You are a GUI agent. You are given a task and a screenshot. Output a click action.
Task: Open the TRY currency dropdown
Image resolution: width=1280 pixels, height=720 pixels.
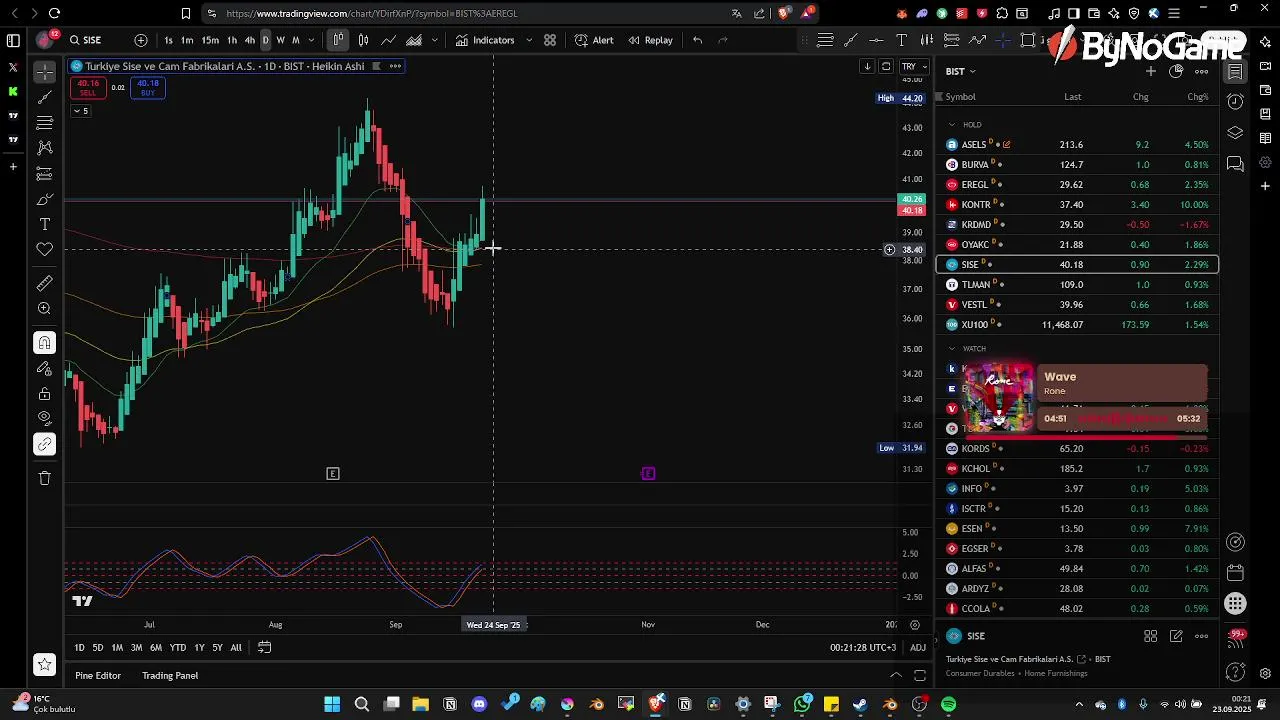pos(913,67)
